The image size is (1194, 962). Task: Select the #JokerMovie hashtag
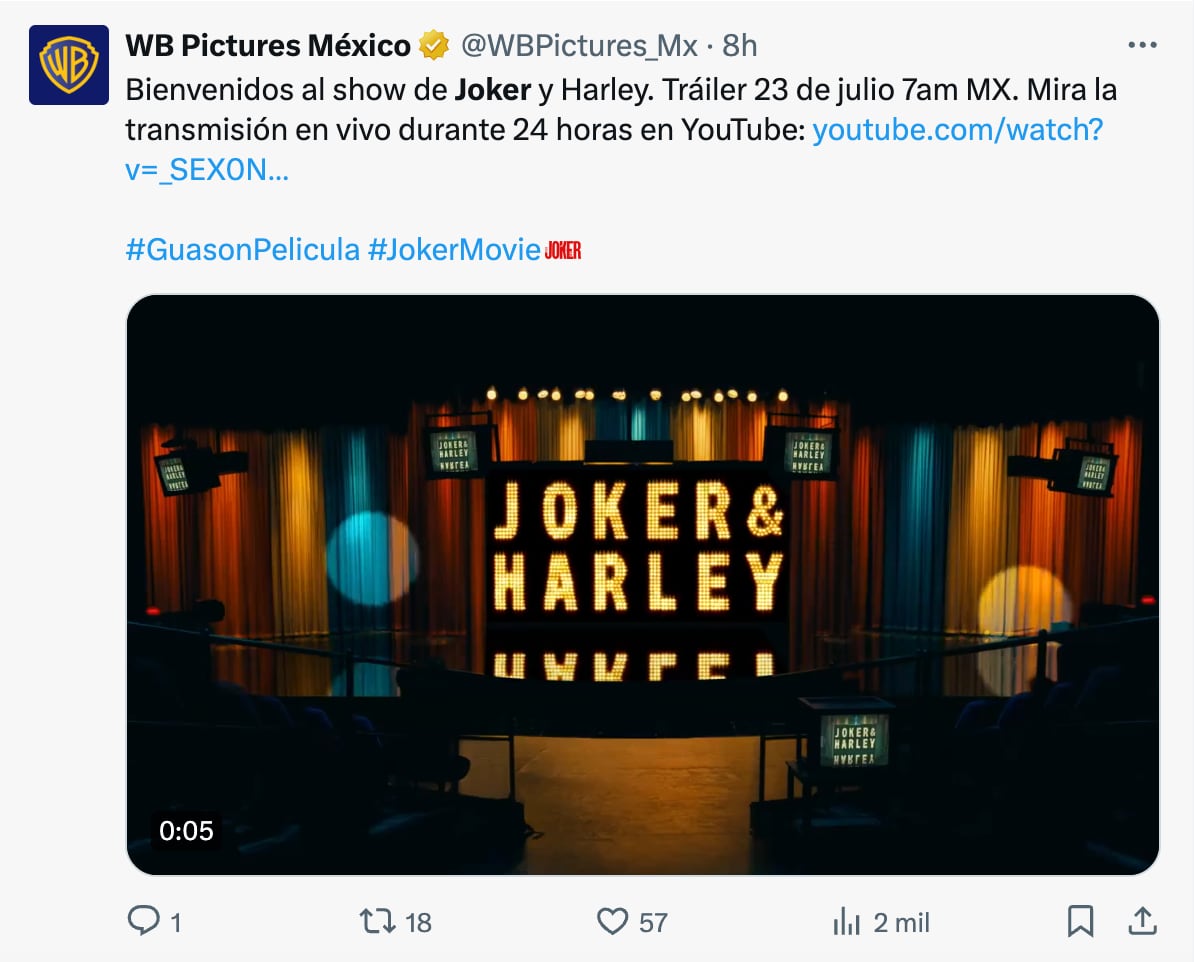pyautogui.click(x=454, y=250)
